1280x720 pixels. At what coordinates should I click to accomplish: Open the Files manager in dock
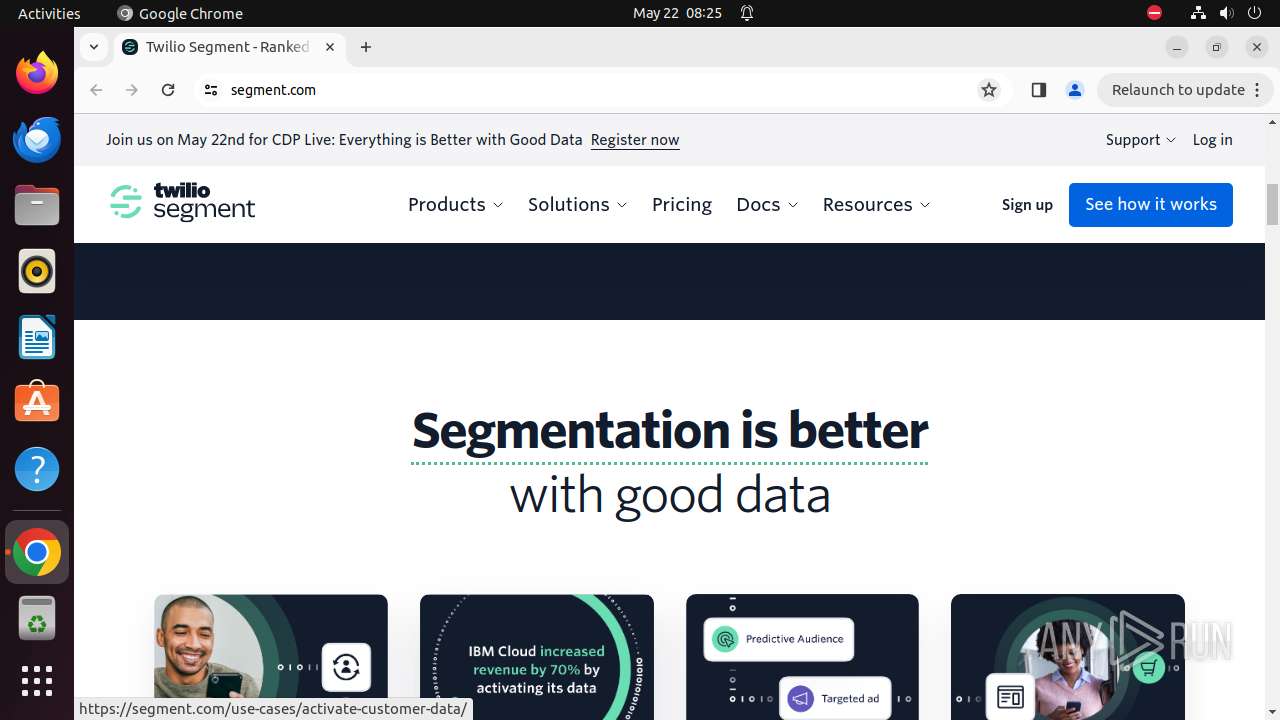[x=37, y=205]
